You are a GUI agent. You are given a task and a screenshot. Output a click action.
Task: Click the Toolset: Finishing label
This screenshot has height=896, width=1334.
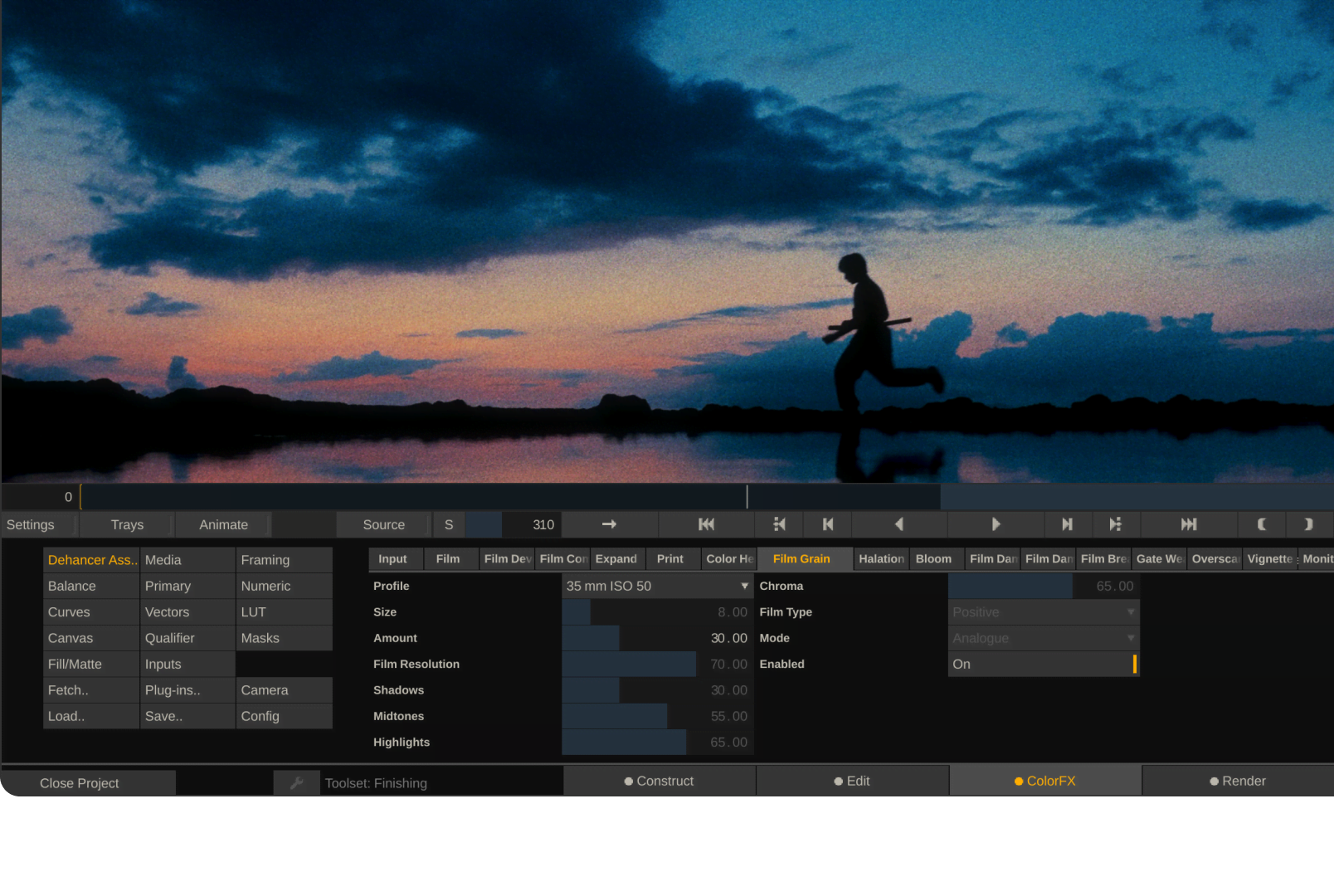pyautogui.click(x=376, y=783)
